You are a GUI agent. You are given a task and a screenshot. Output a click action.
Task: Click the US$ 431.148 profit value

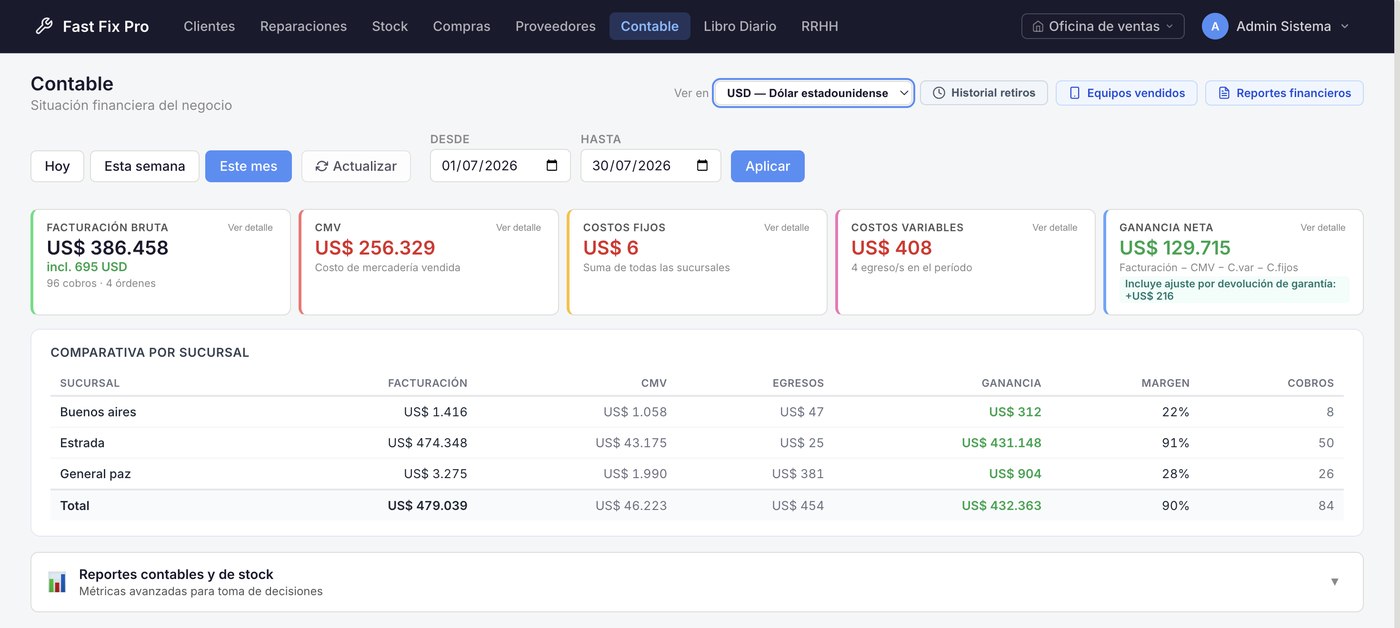tap(1002, 443)
